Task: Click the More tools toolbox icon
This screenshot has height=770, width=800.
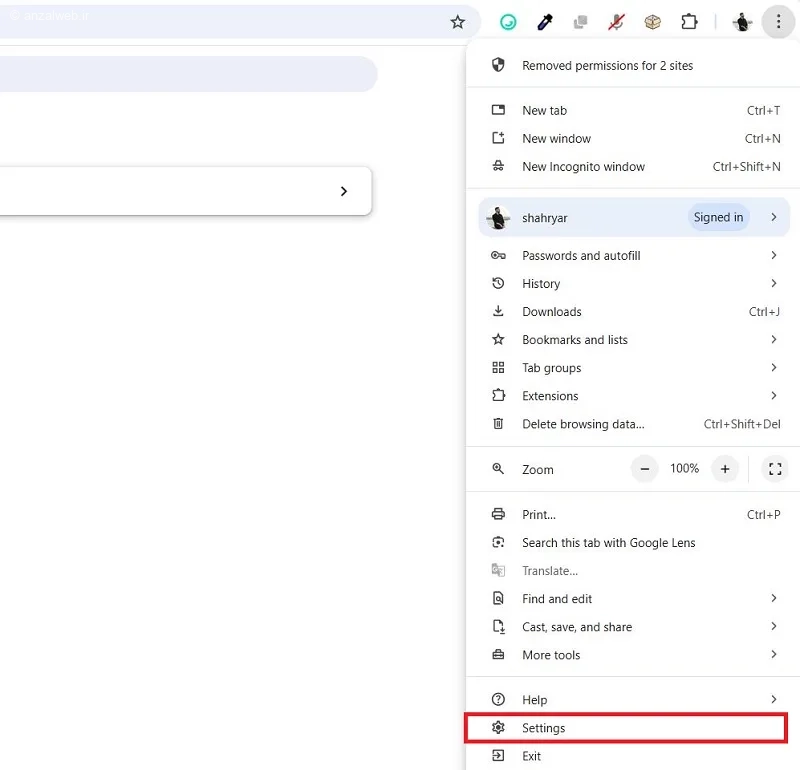Action: 498,654
